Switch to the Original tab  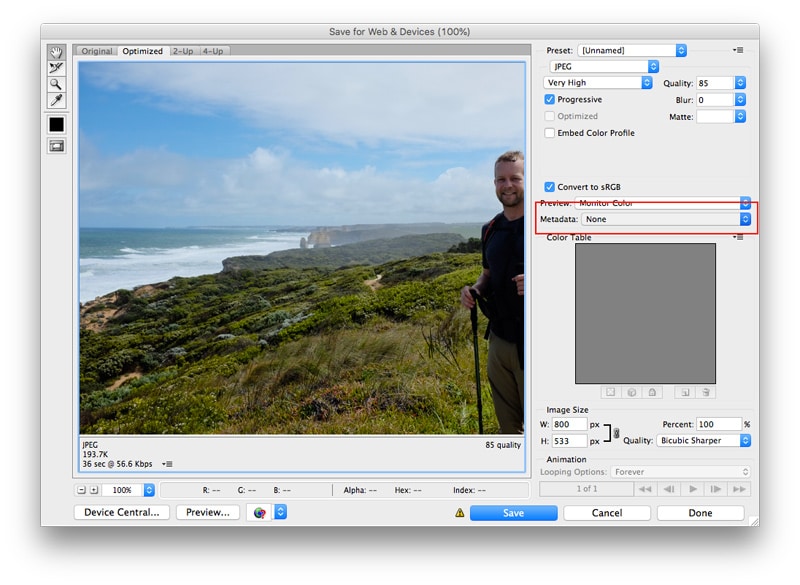(x=97, y=51)
